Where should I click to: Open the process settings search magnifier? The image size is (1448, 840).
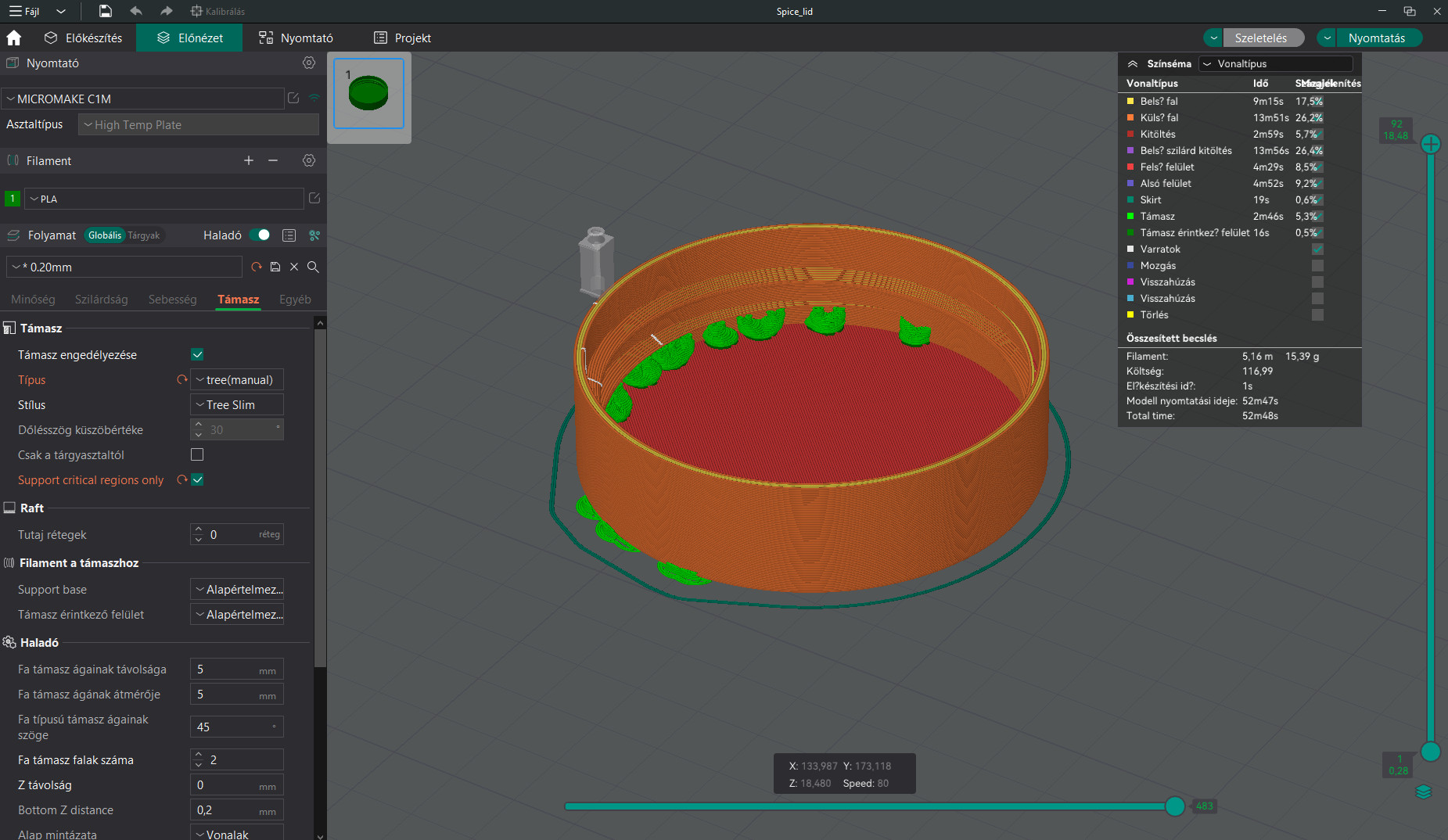pos(313,267)
